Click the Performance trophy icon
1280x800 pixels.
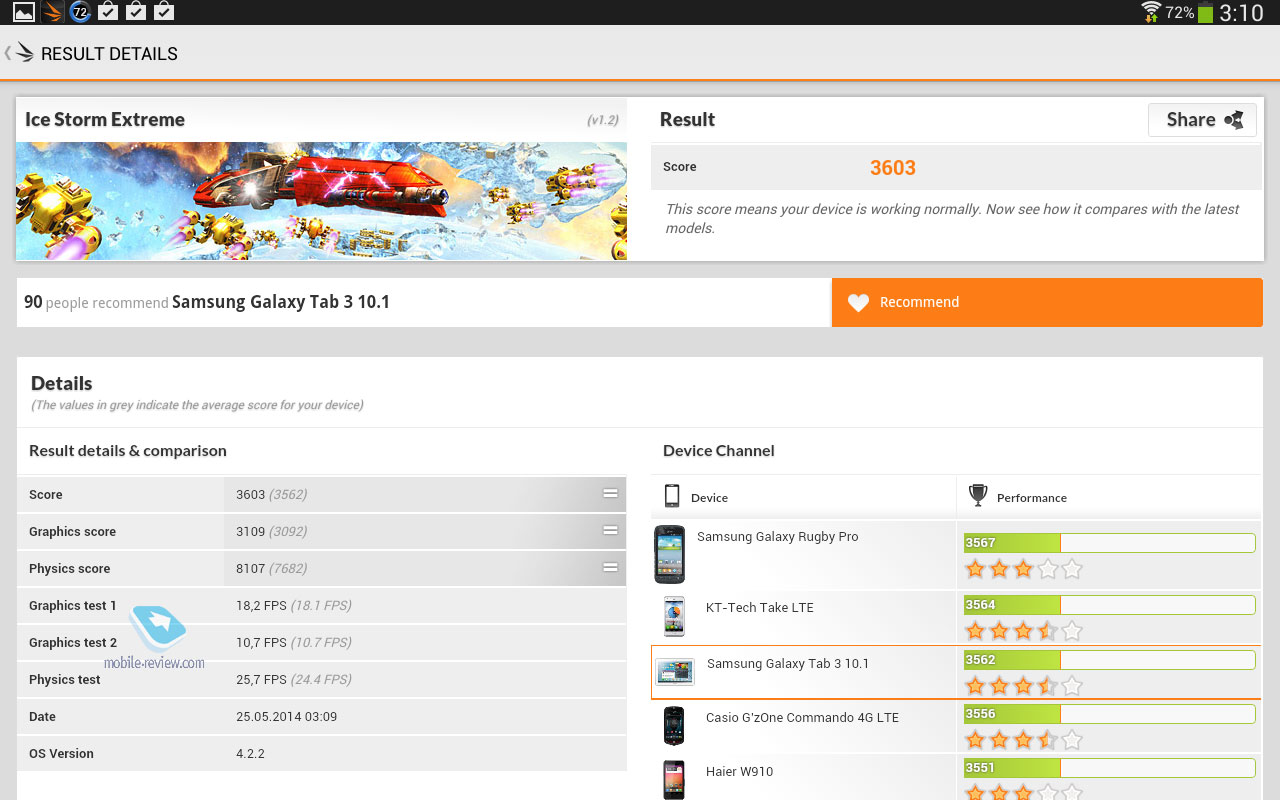pos(978,495)
